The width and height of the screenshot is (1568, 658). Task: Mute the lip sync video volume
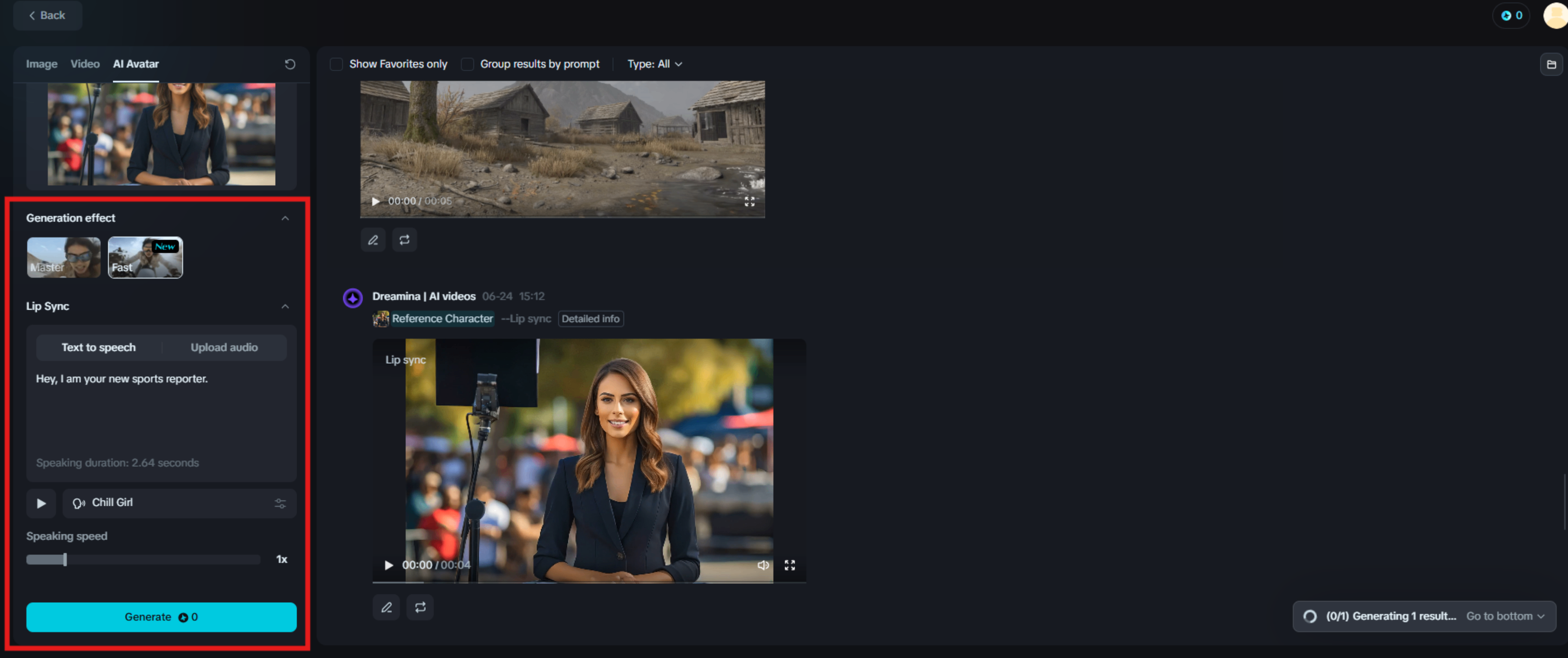tap(763, 565)
